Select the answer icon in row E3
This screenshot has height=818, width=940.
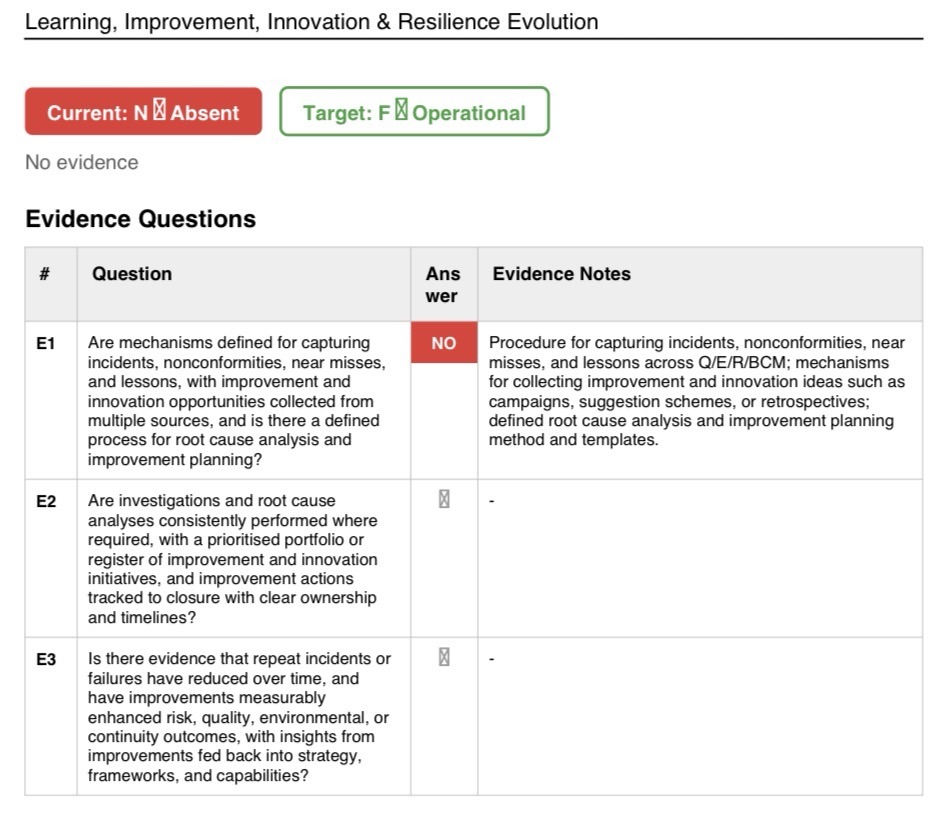click(444, 658)
